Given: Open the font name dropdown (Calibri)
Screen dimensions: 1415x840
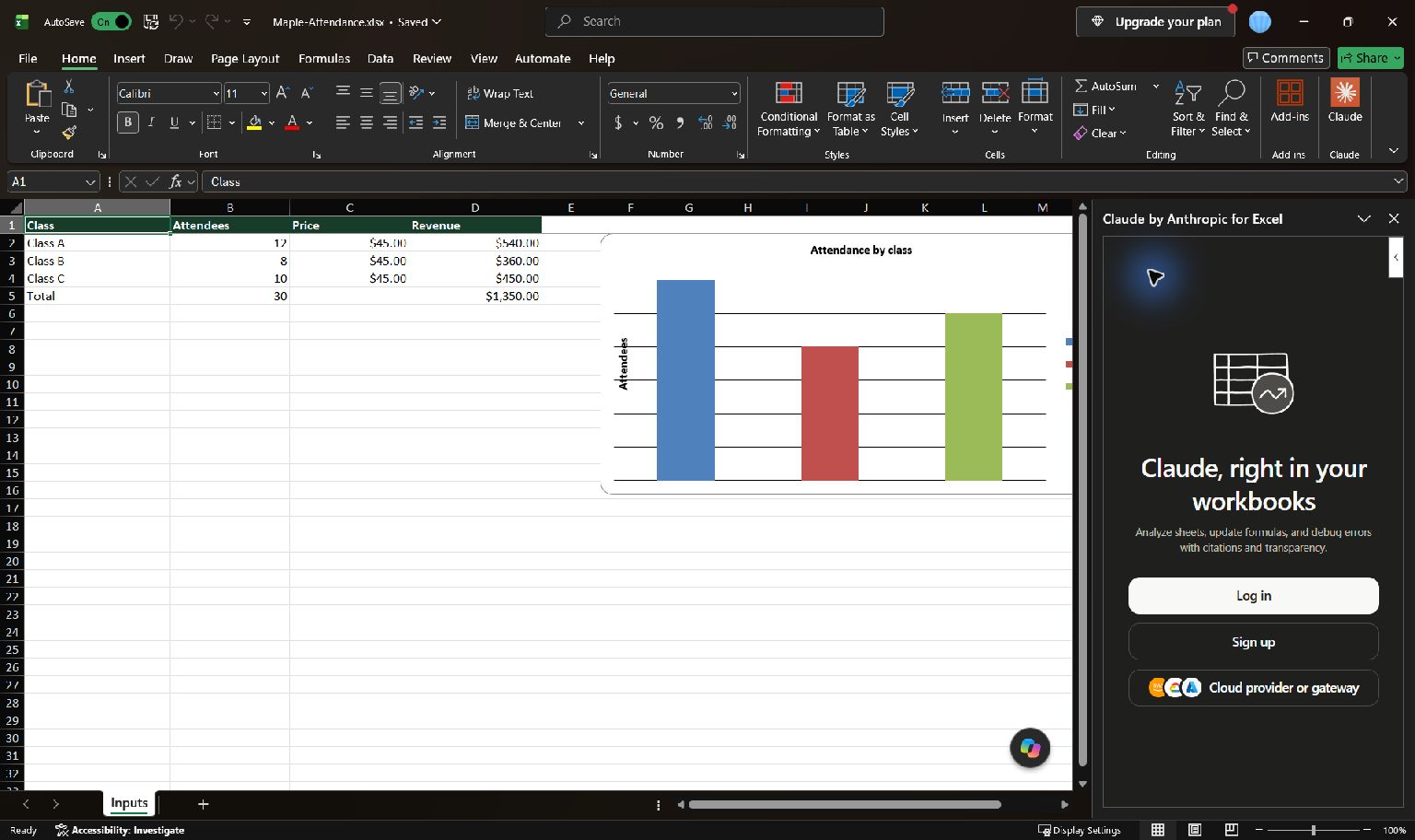Looking at the screenshot, I should coord(216,93).
